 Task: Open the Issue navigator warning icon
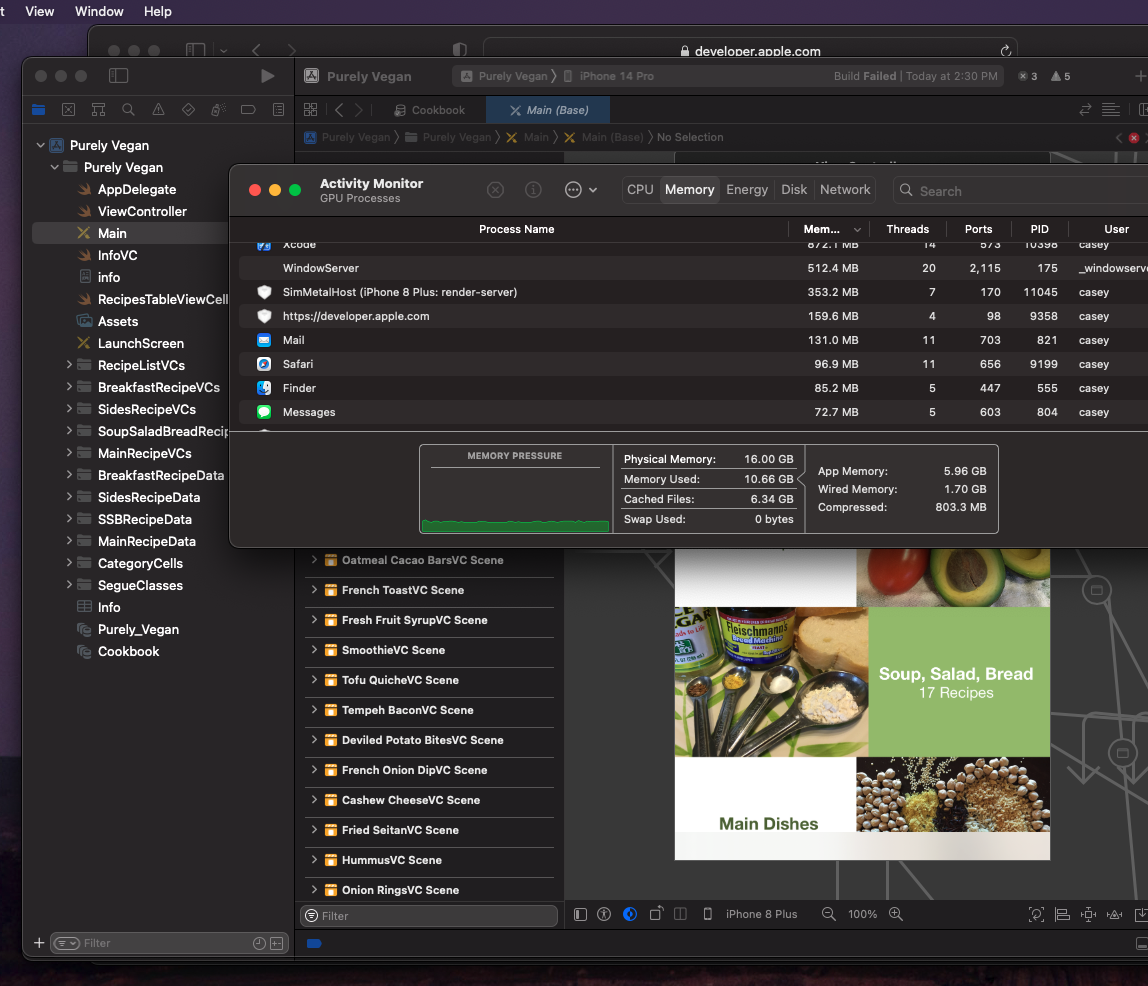coord(158,110)
